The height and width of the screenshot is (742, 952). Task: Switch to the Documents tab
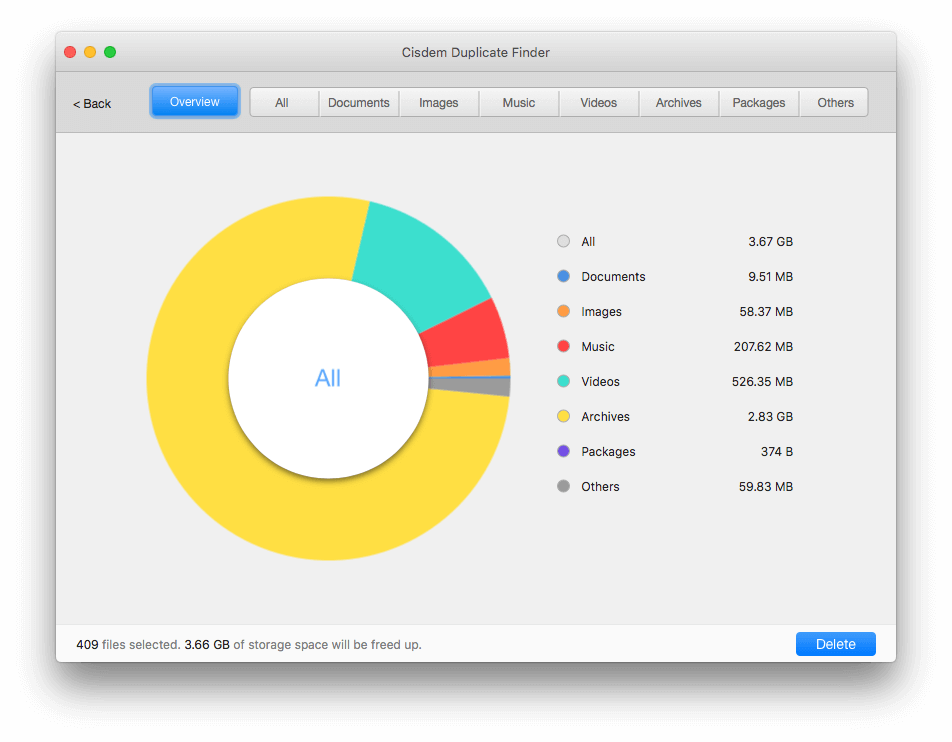(359, 103)
